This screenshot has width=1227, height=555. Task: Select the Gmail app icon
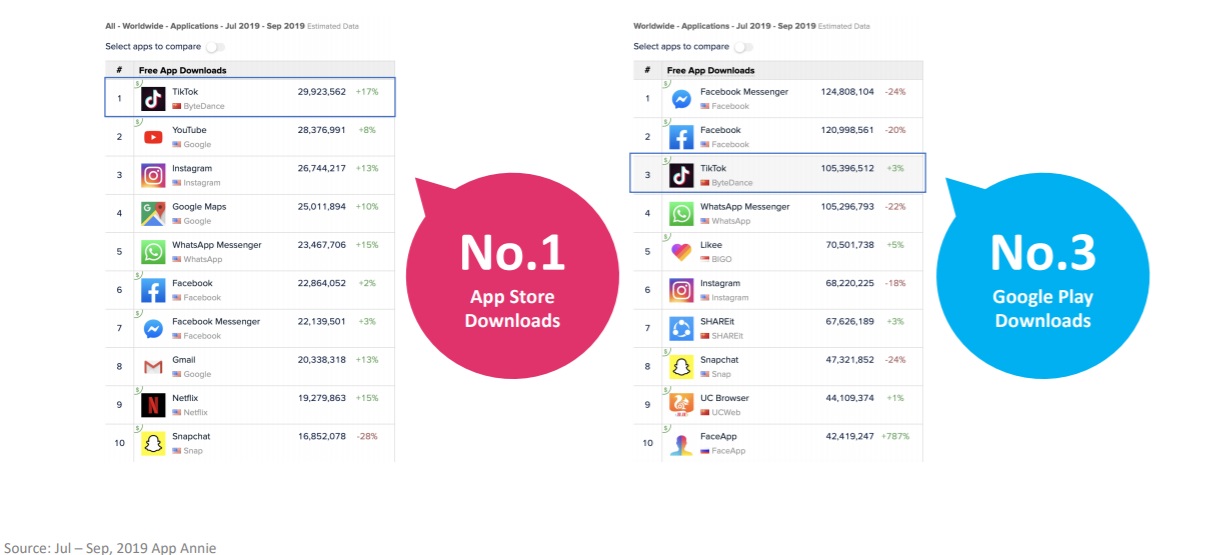(x=153, y=367)
